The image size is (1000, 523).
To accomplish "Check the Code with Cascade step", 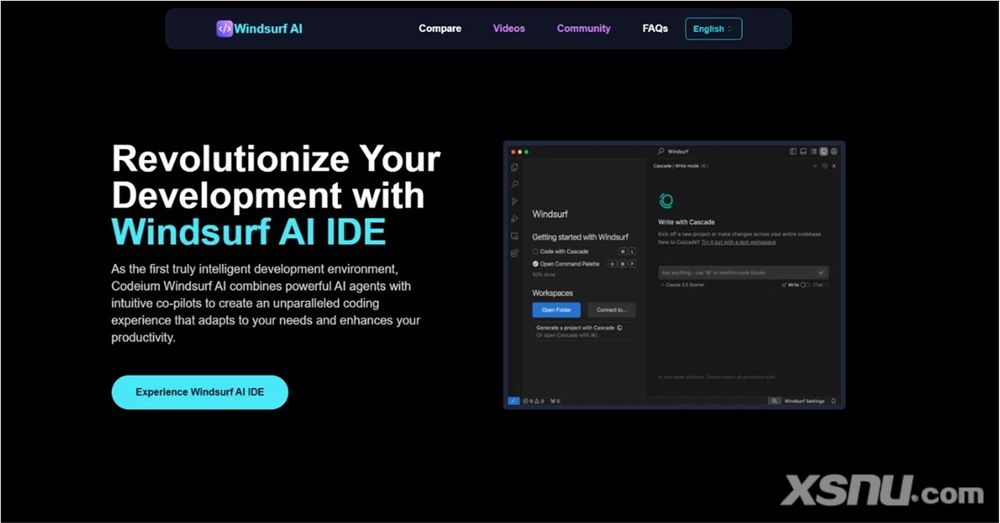I will [x=536, y=251].
